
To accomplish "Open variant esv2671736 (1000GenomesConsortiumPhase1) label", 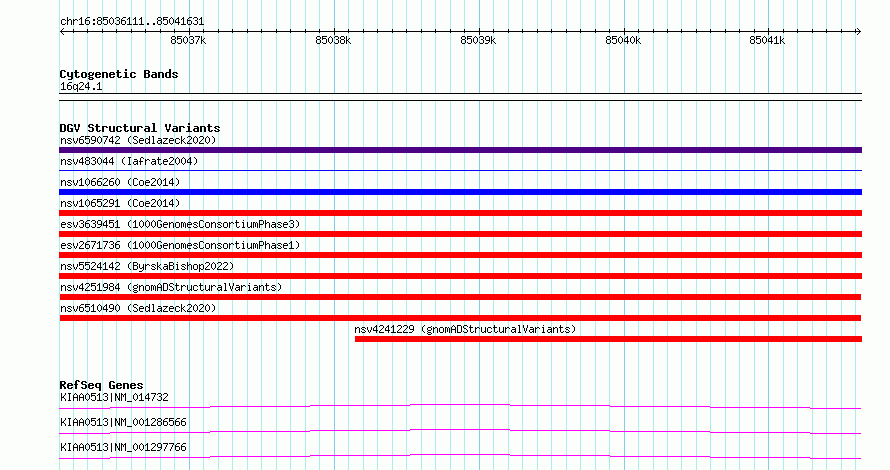I will pos(180,245).
